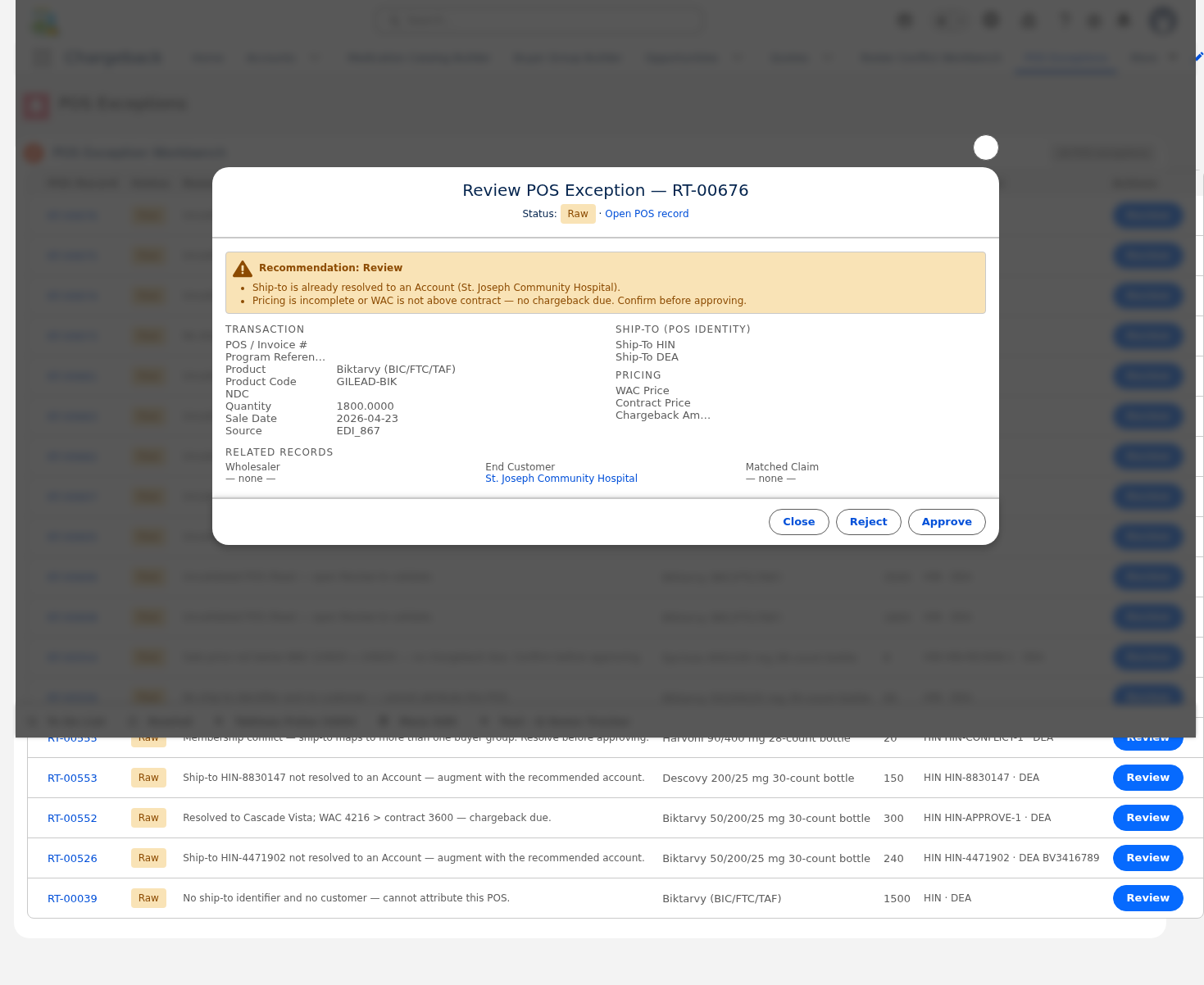
Task: Dismiss the modal with the round close icon
Action: (x=985, y=148)
